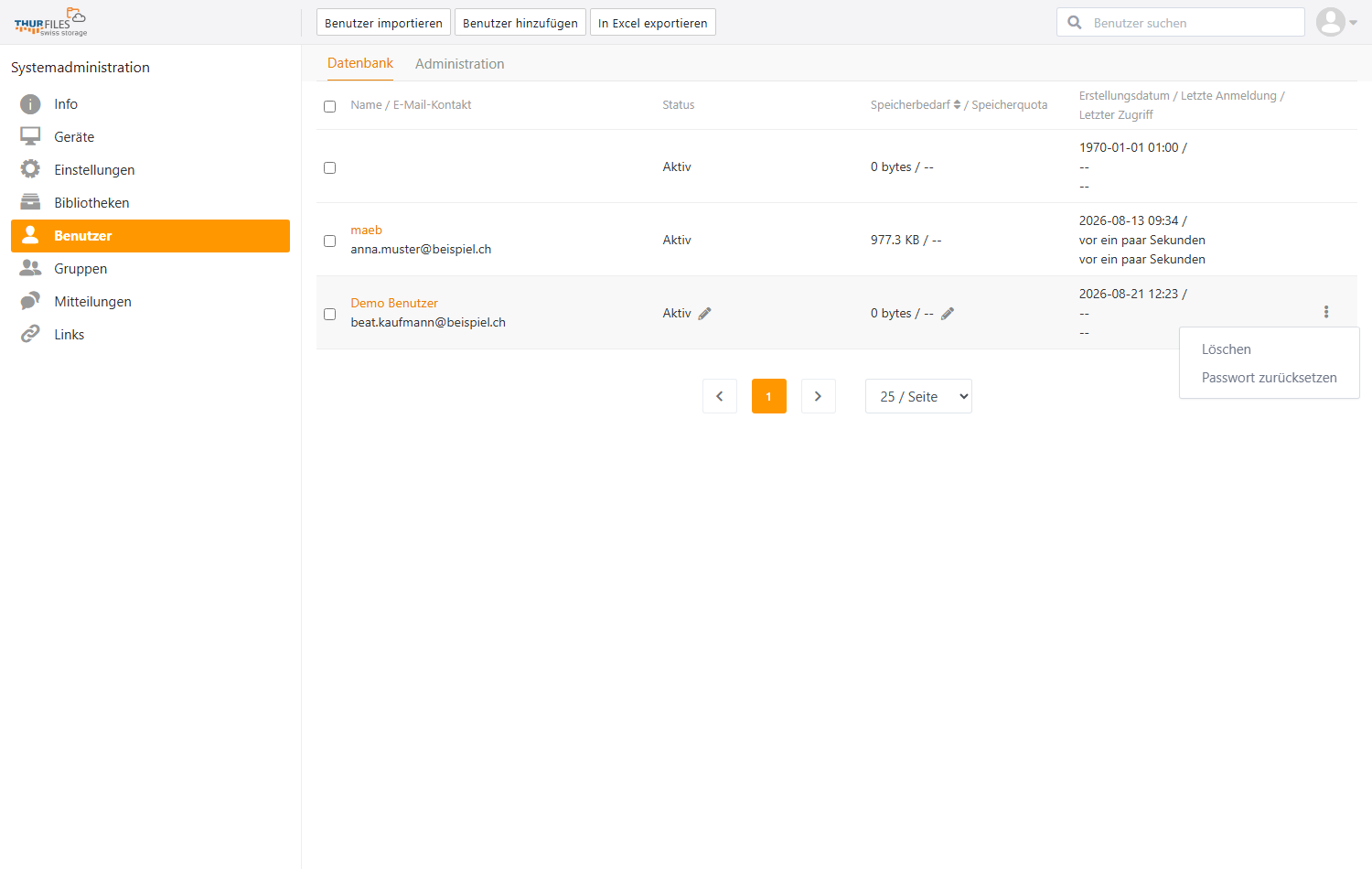Choose Löschen from the context menu
Screen dimensions: 1372x869
(x=1227, y=349)
